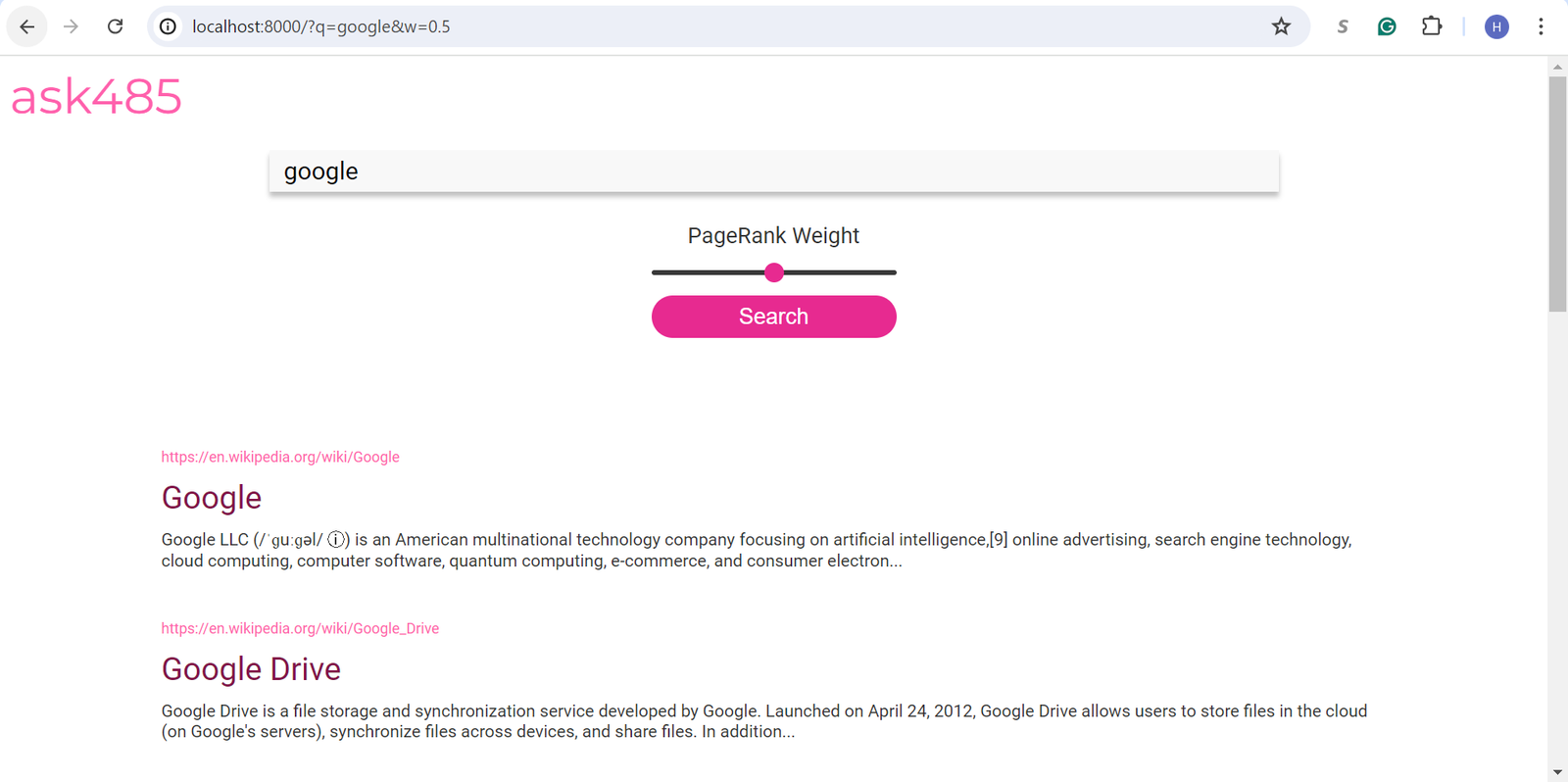1568x782 pixels.
Task: Open the Chrome three-dot menu
Action: [1541, 26]
